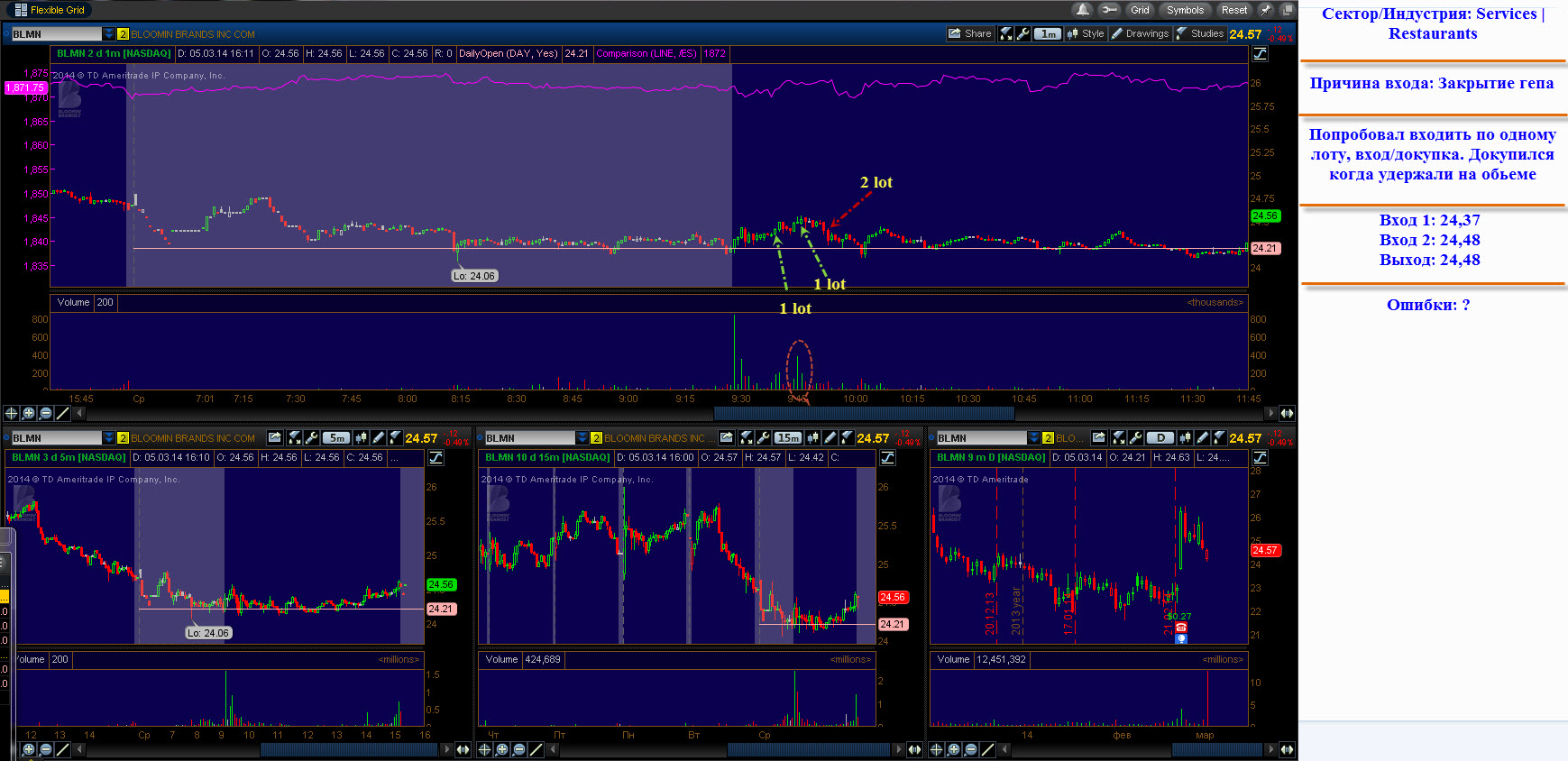Open Drawings menu on main chart
The height and width of the screenshot is (761, 1568).
click(1140, 33)
